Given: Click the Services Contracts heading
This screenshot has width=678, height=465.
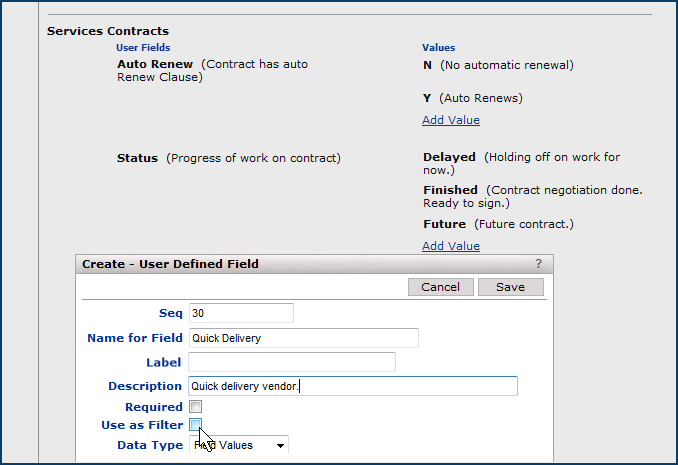Looking at the screenshot, I should pyautogui.click(x=108, y=32).
